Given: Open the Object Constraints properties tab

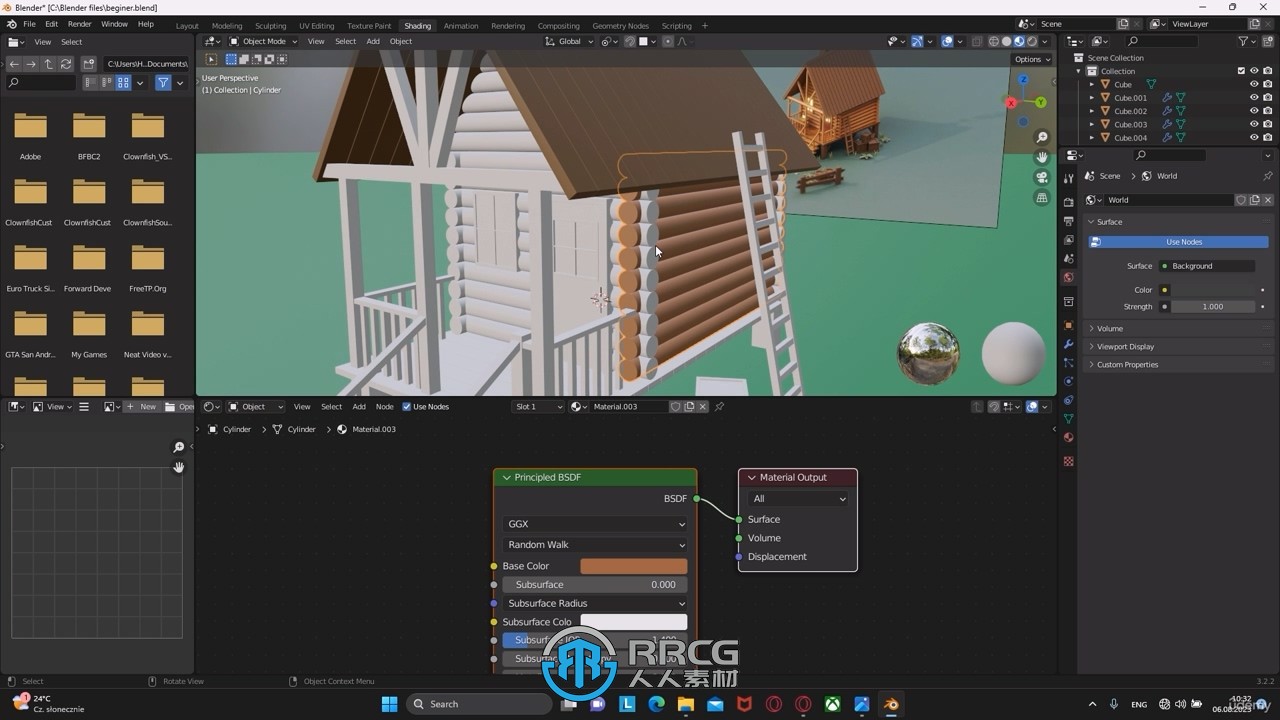Looking at the screenshot, I should coord(1068,400).
